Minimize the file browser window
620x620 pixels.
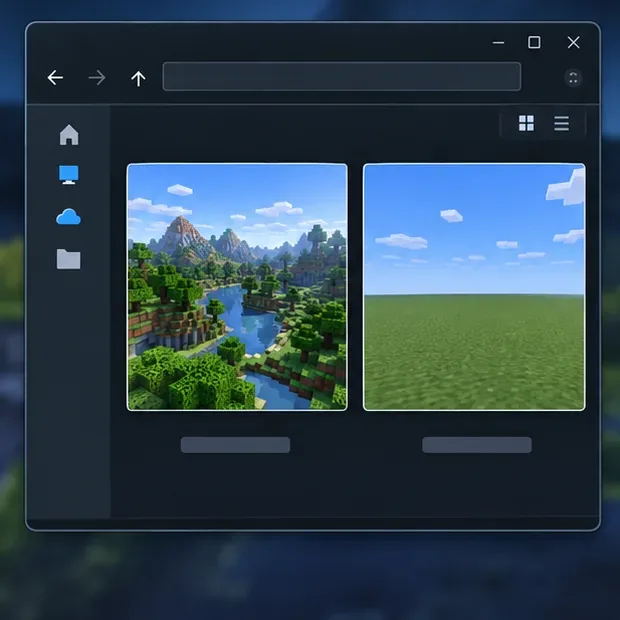tap(498, 43)
